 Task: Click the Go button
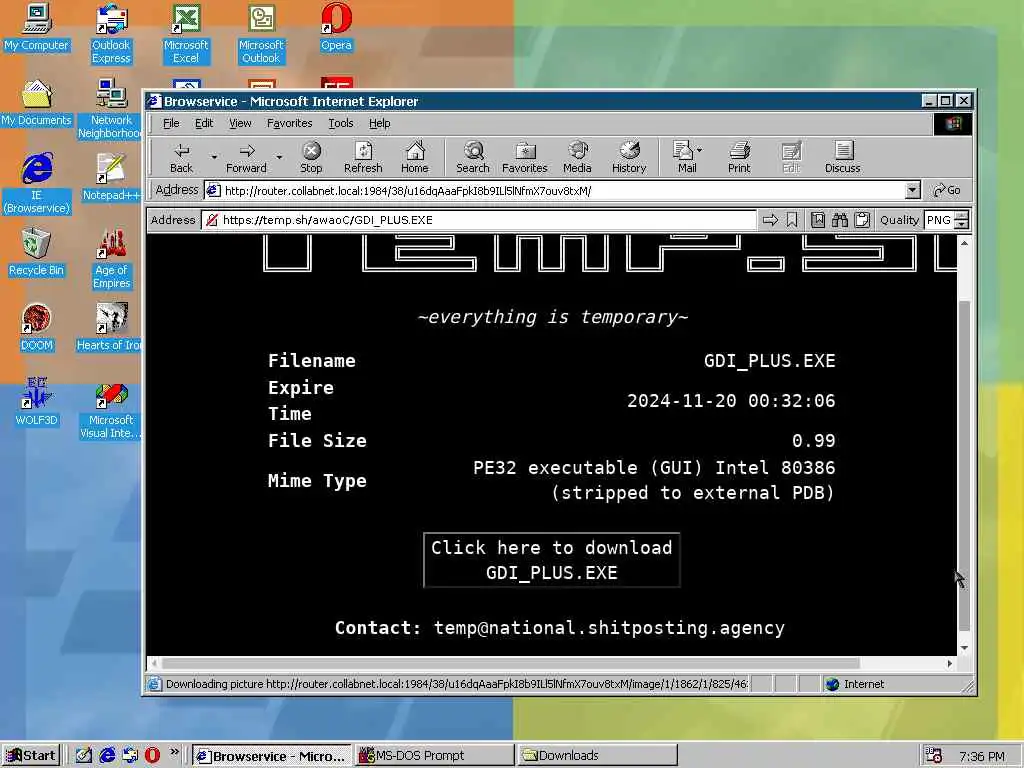tap(947, 190)
